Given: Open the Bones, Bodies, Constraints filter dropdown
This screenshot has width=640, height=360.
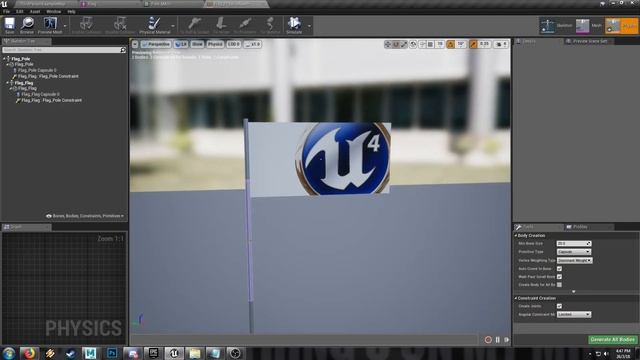Looking at the screenshot, I should (85, 216).
